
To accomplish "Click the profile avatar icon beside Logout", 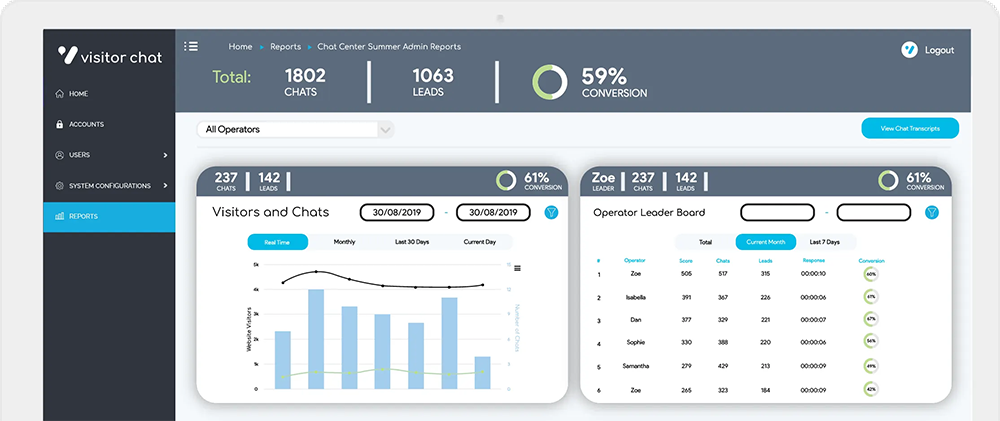I will (909, 50).
